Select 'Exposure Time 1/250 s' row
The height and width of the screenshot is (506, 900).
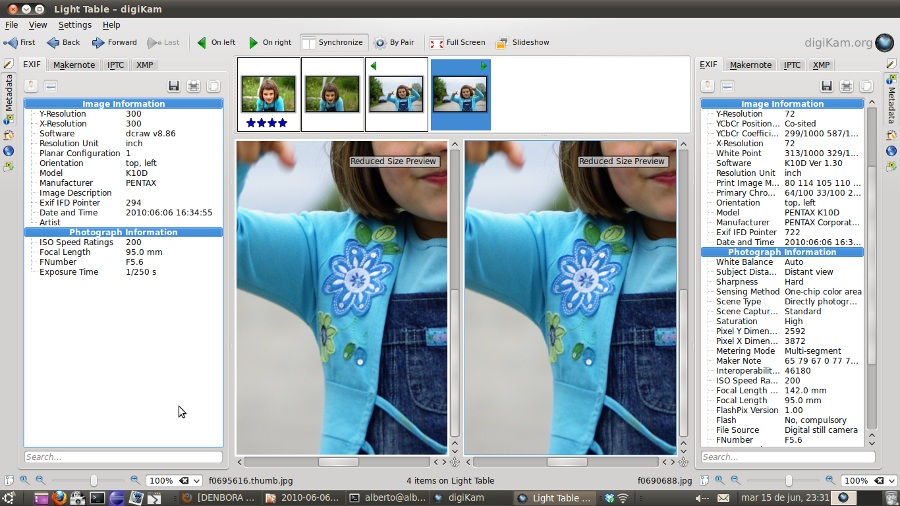pos(123,273)
